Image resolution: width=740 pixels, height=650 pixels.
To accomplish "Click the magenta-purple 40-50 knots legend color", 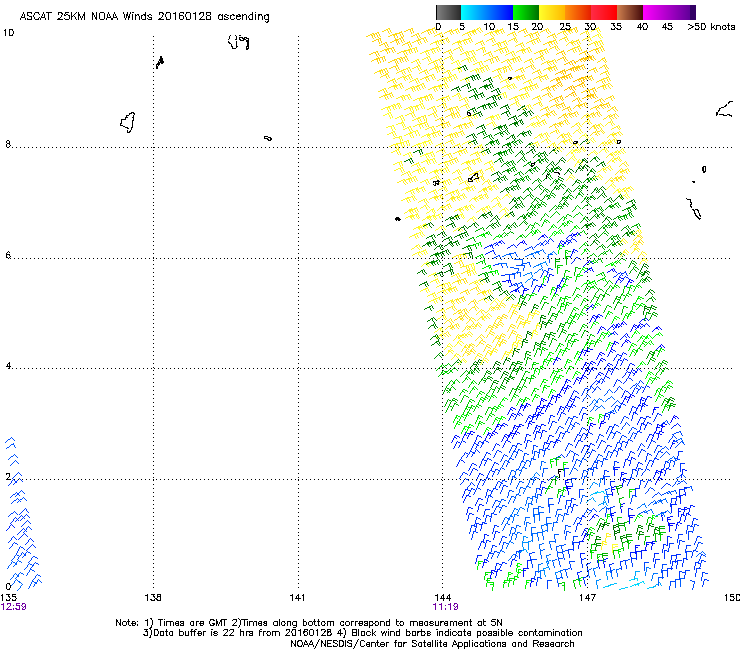I will point(669,12).
